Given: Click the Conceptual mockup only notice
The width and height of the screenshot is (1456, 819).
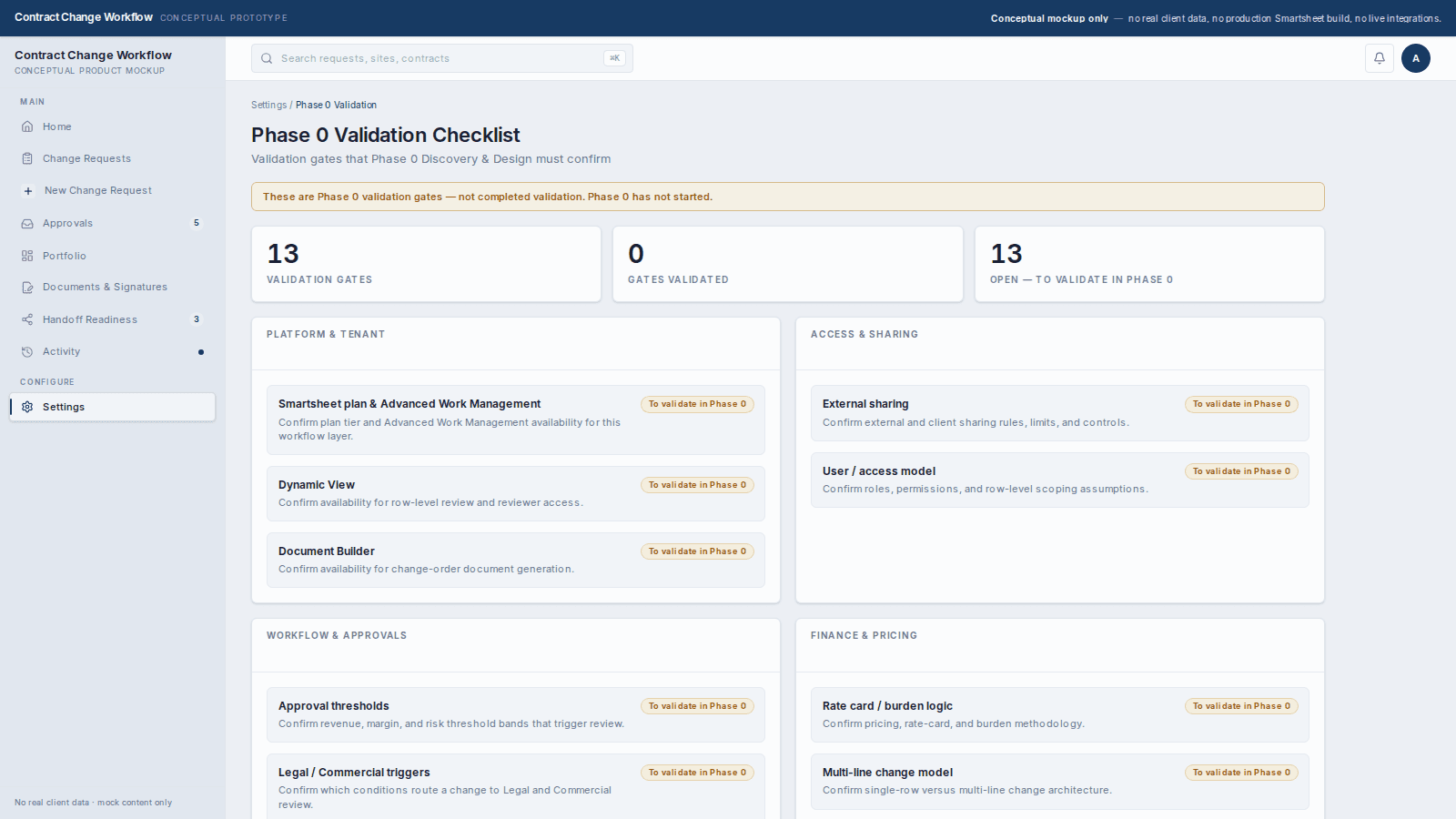Looking at the screenshot, I should tap(1216, 18).
